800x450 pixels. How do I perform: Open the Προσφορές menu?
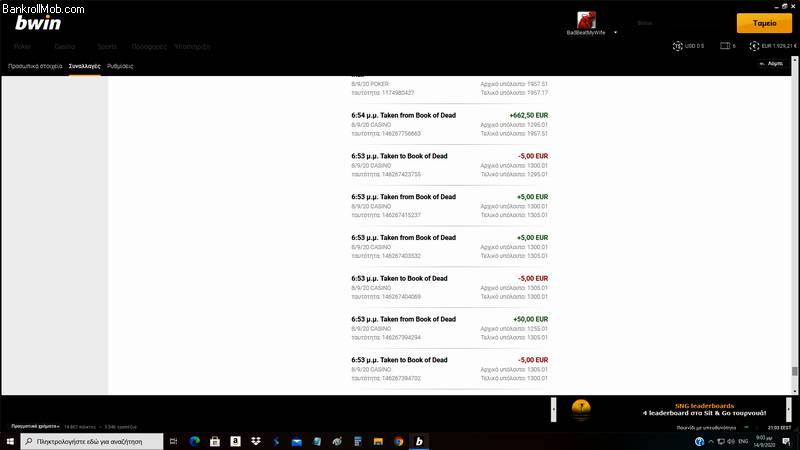click(x=149, y=46)
